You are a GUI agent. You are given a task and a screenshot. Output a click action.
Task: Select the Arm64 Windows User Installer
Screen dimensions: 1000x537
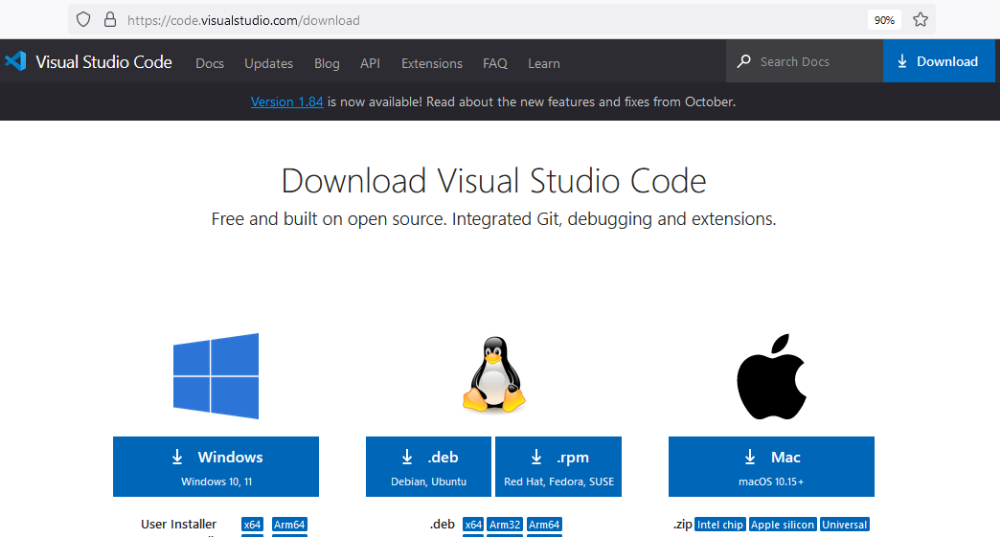pos(290,524)
